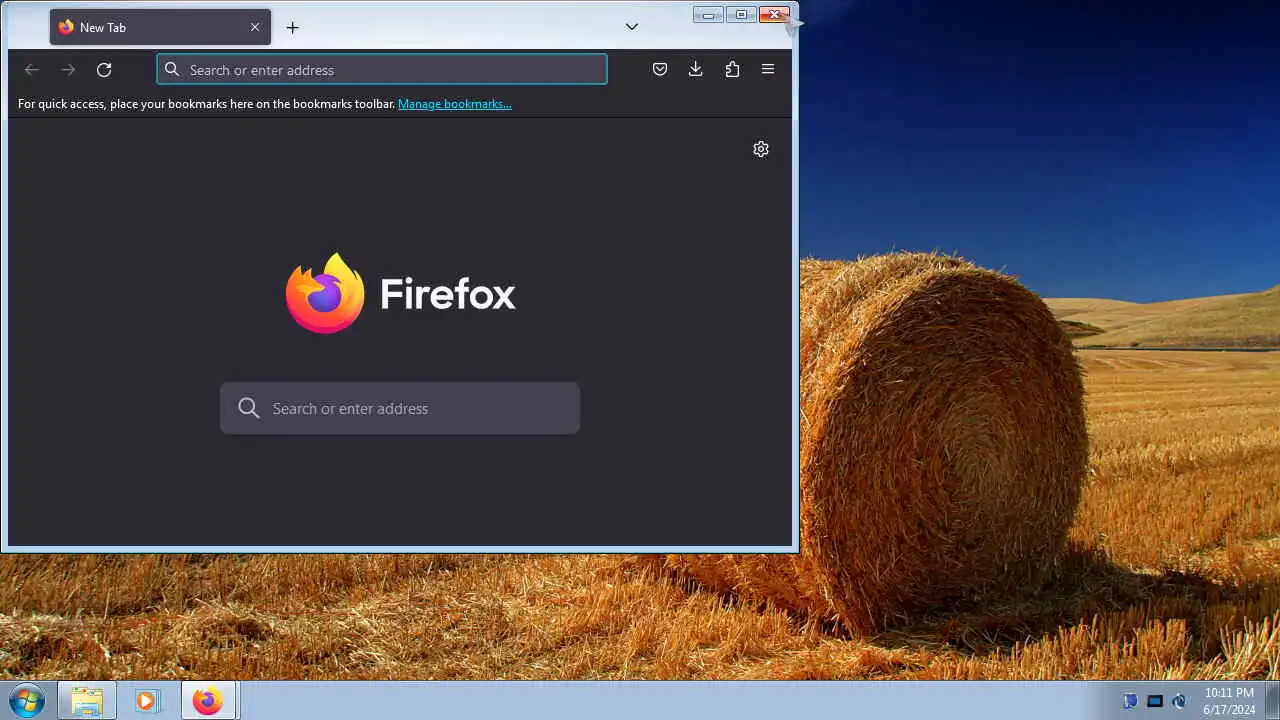The image size is (1280, 720).
Task: Click the Firefox wordmark text
Action: (x=448, y=294)
